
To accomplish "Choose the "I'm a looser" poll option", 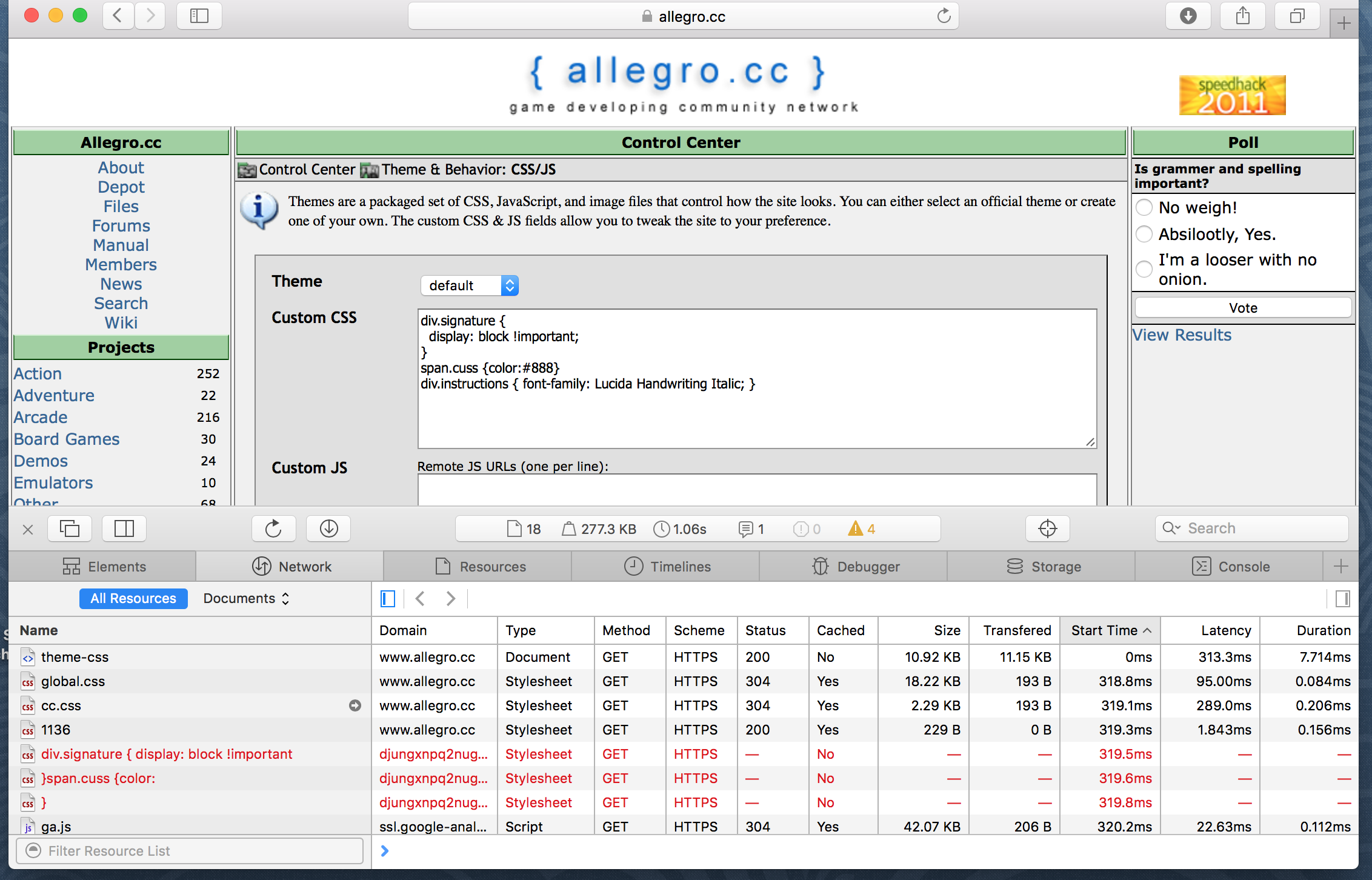I will [x=1144, y=269].
